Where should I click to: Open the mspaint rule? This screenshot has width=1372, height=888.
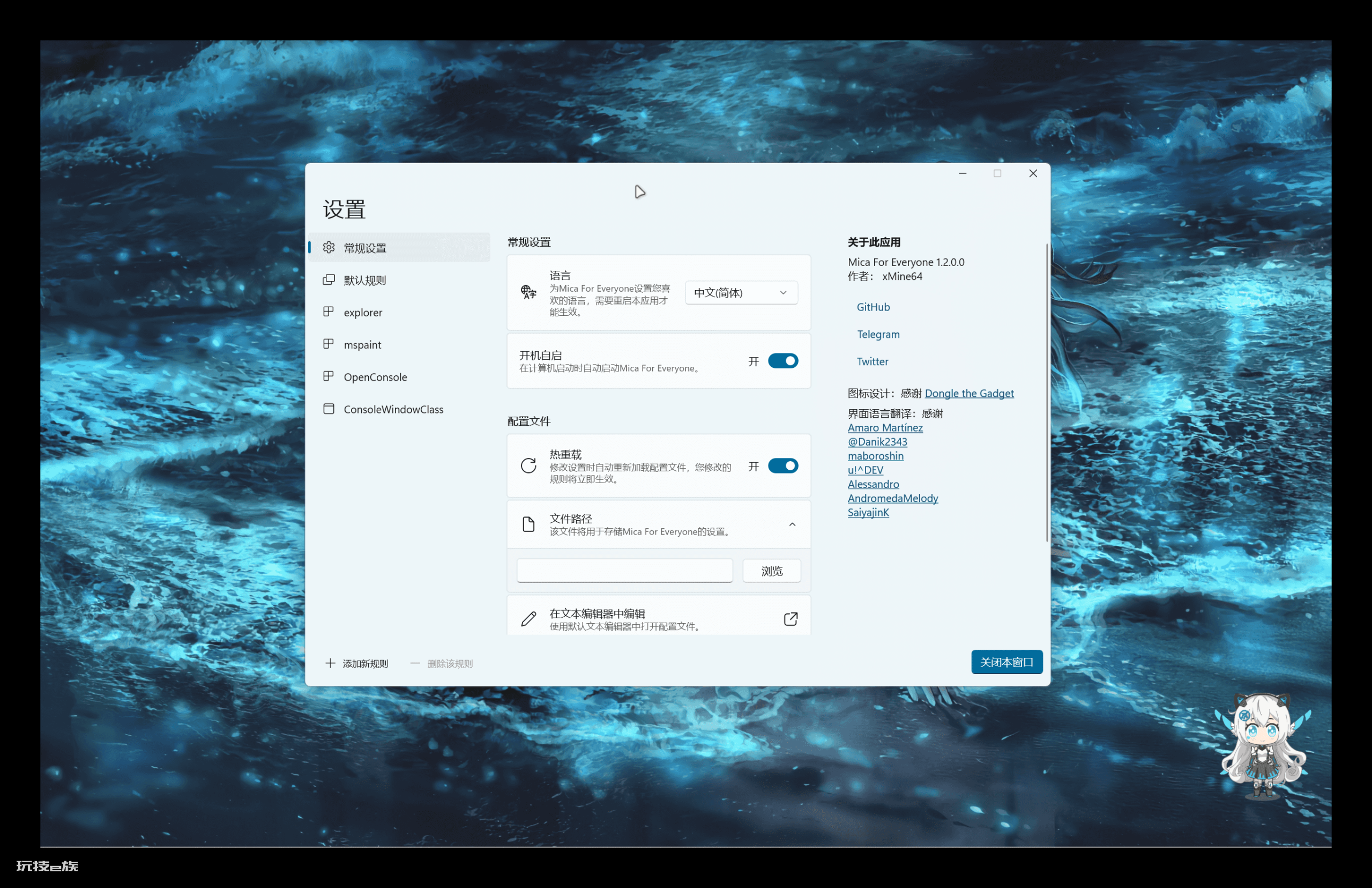[399, 344]
